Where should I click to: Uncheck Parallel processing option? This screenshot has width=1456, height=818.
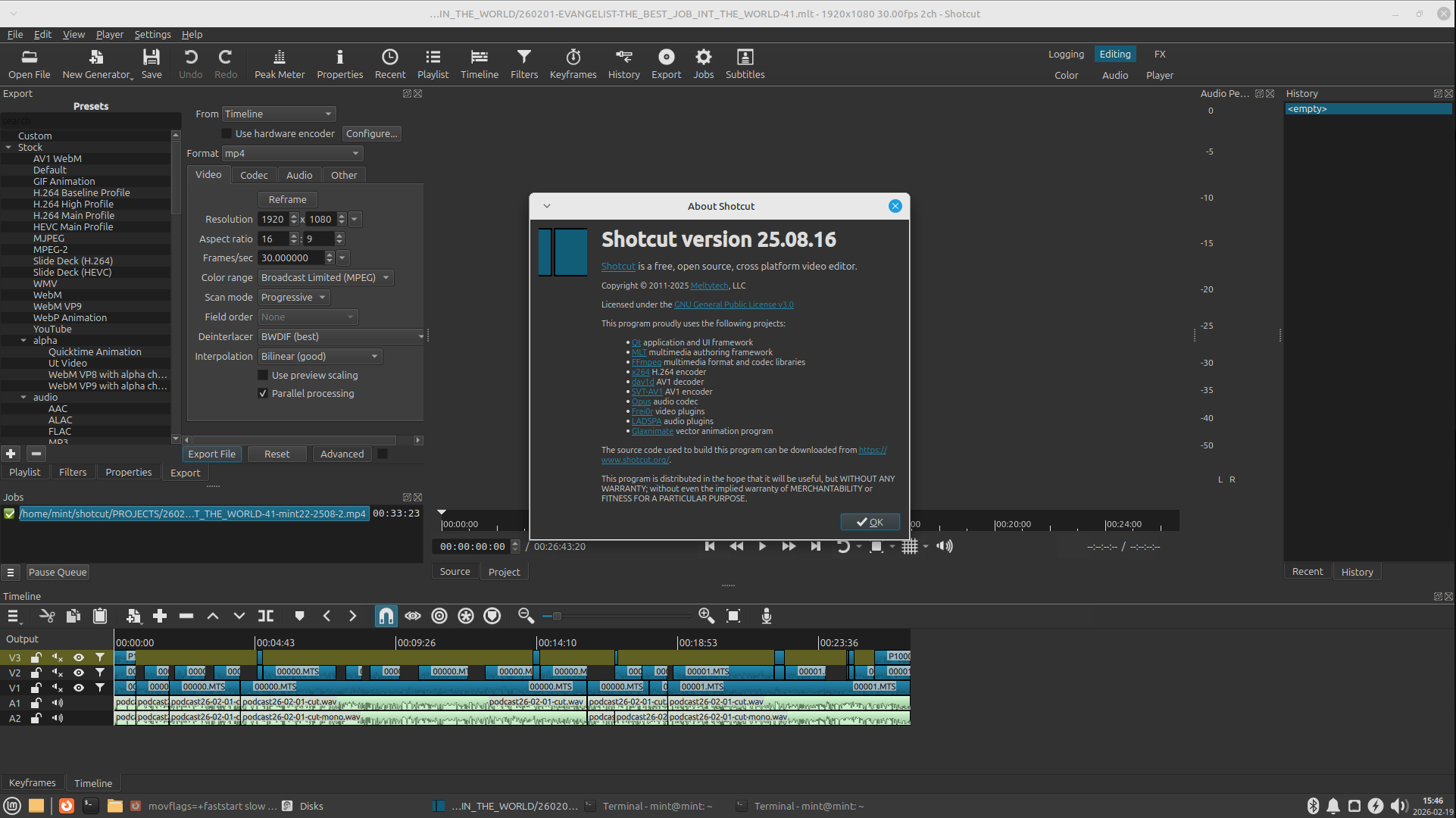click(x=263, y=393)
